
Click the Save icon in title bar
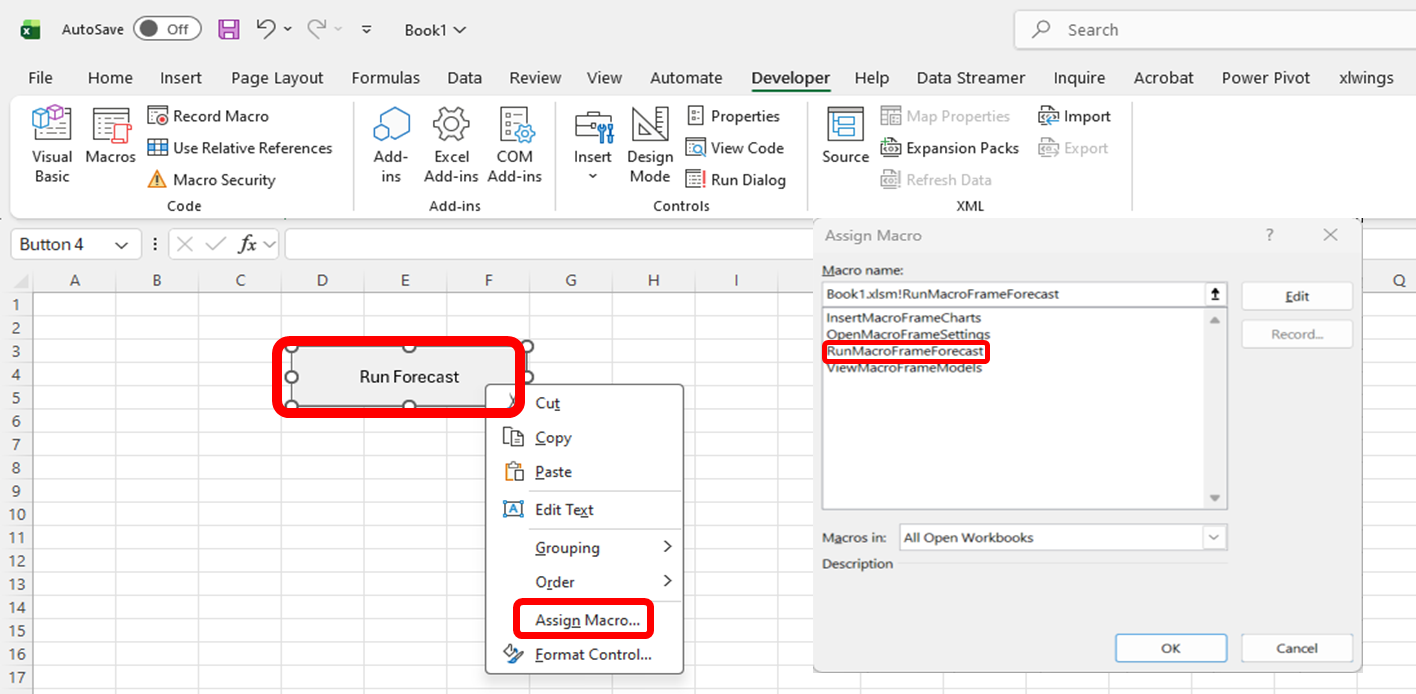[x=228, y=29]
